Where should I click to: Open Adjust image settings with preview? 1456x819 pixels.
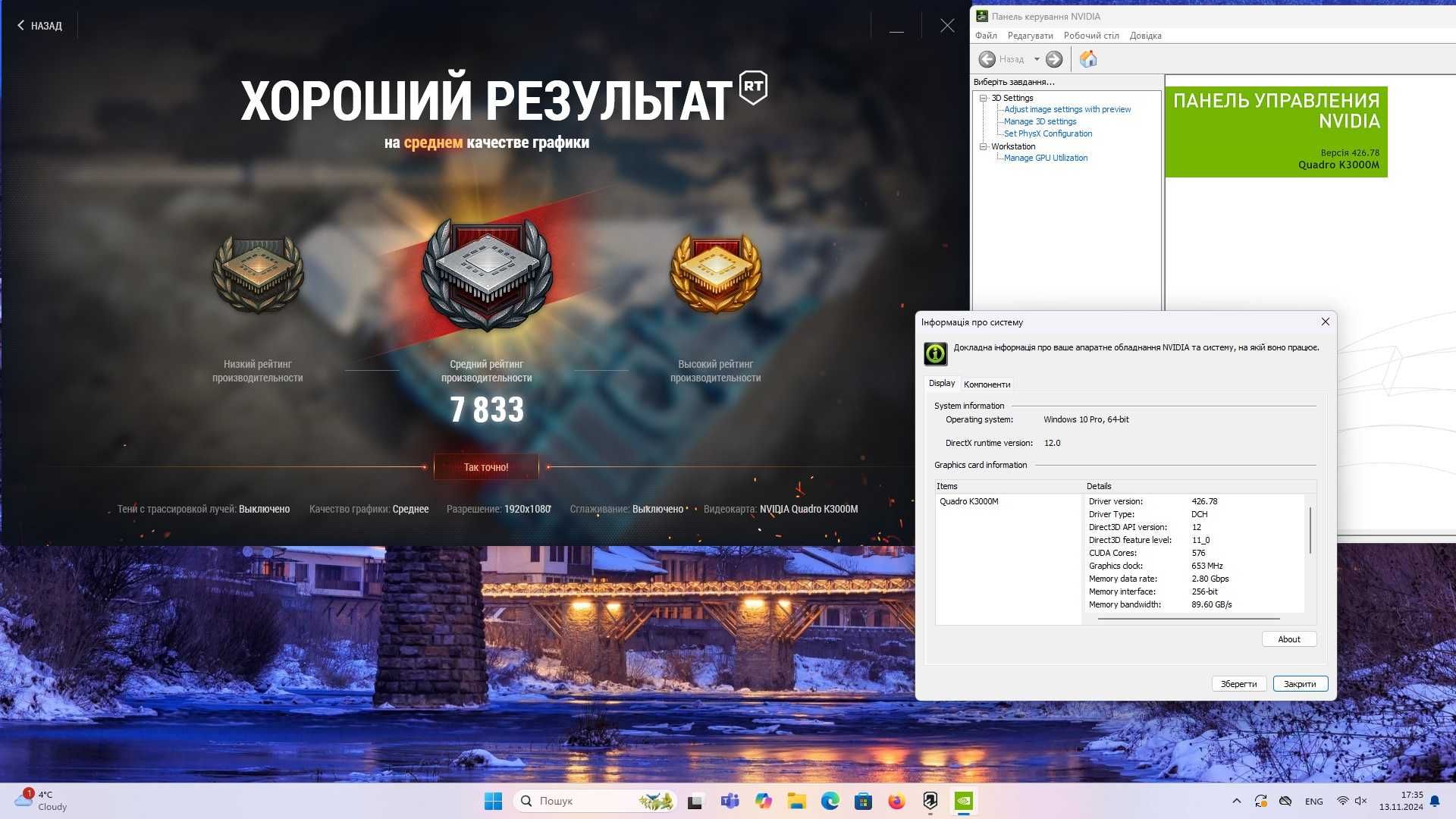point(1067,109)
